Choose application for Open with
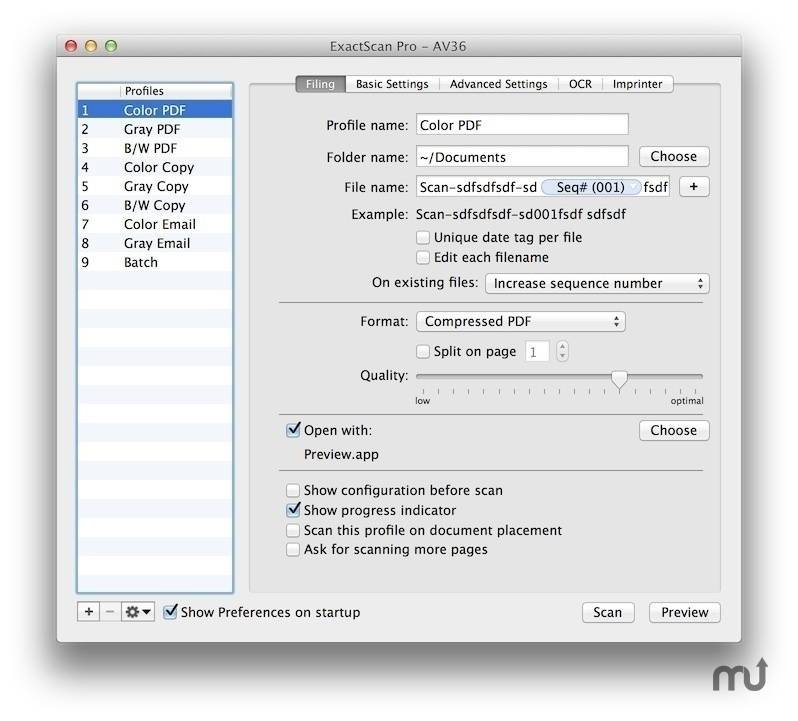798x721 pixels. (x=674, y=430)
